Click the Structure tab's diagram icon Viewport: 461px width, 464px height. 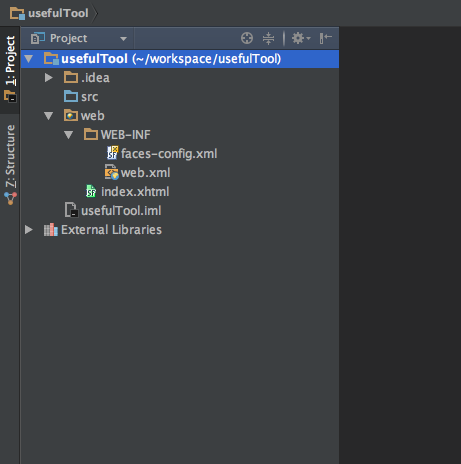click(10, 199)
